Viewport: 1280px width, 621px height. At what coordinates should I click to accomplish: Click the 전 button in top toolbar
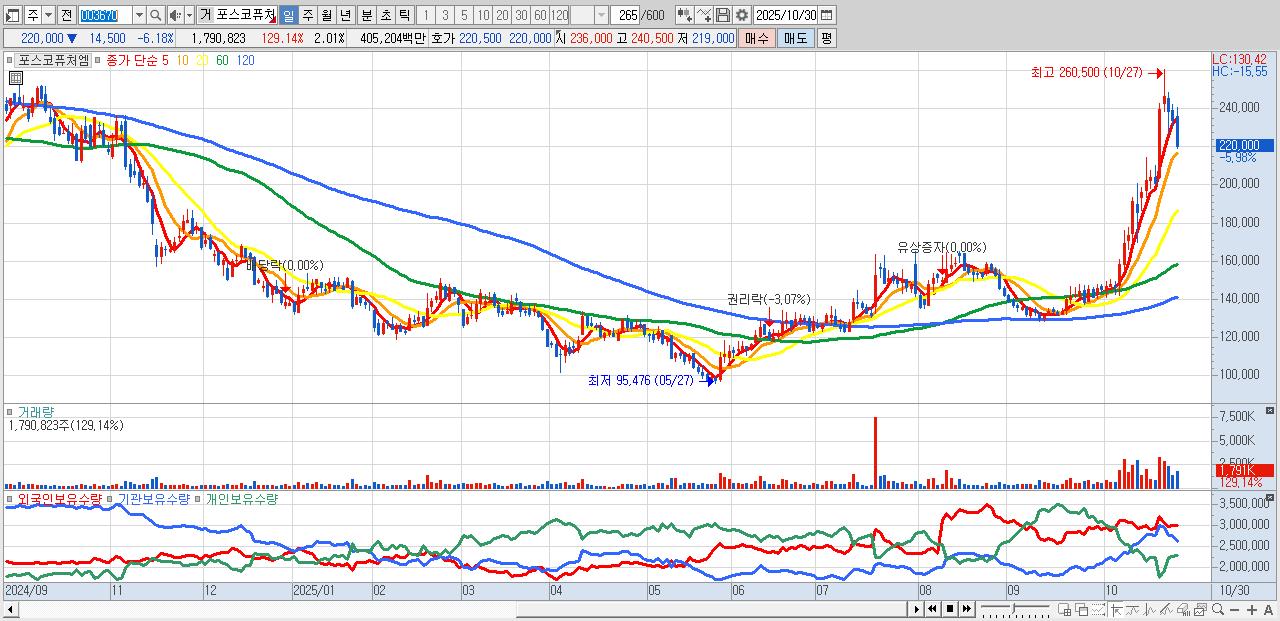(x=66, y=15)
